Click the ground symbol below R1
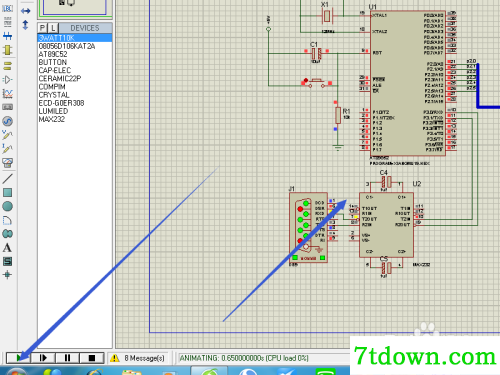The image size is (500, 375). [x=338, y=147]
